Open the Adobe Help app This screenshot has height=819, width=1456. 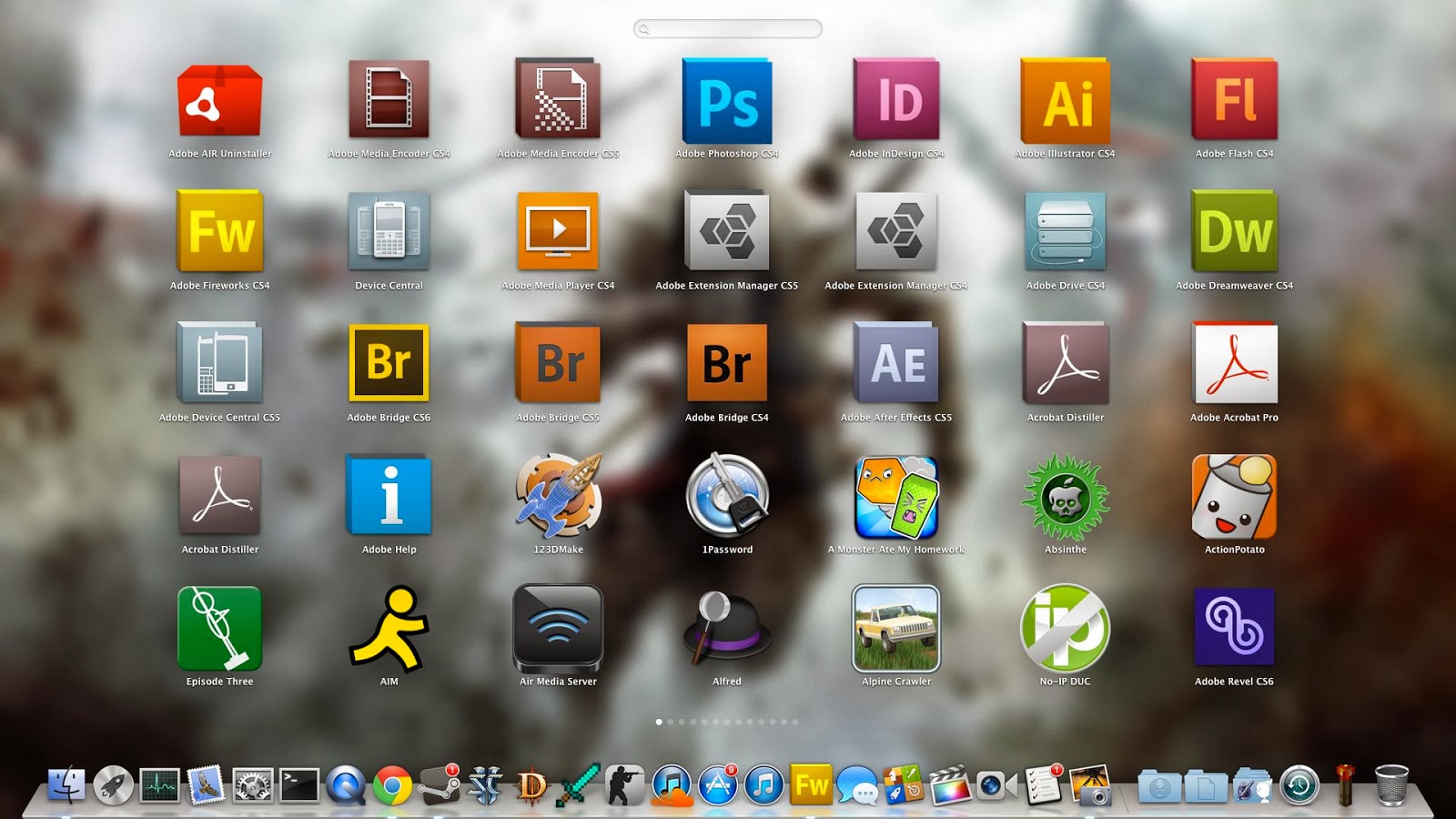pos(389,495)
